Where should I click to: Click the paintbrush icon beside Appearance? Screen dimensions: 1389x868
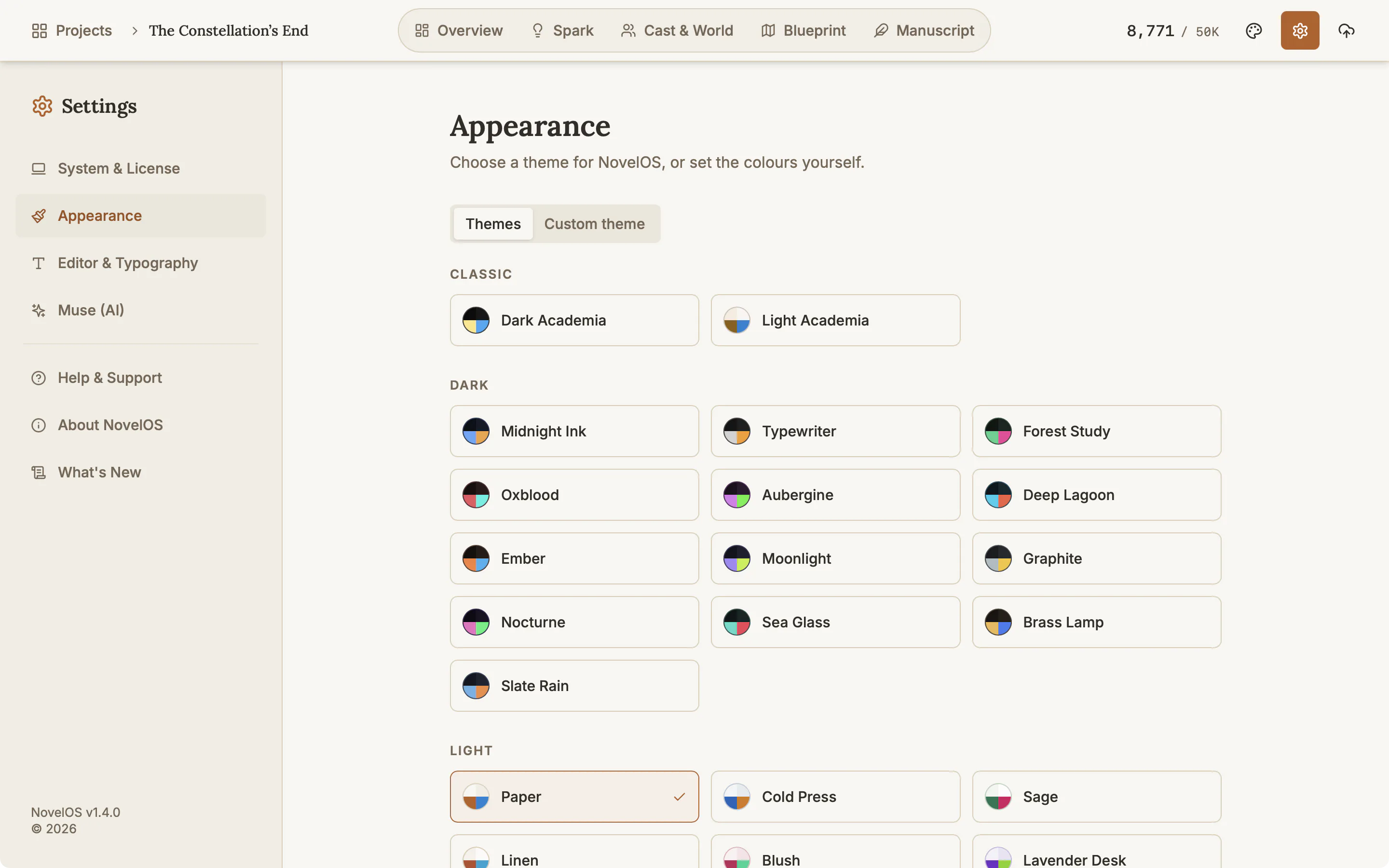click(39, 216)
